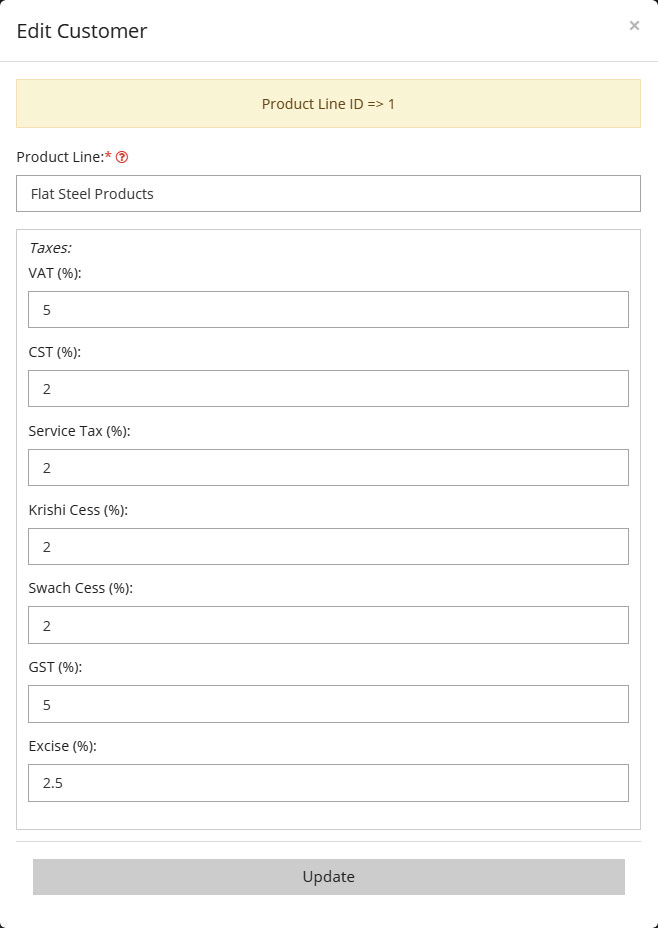Click the Product Line ID banner
Image resolution: width=658 pixels, height=928 pixels.
pos(328,104)
